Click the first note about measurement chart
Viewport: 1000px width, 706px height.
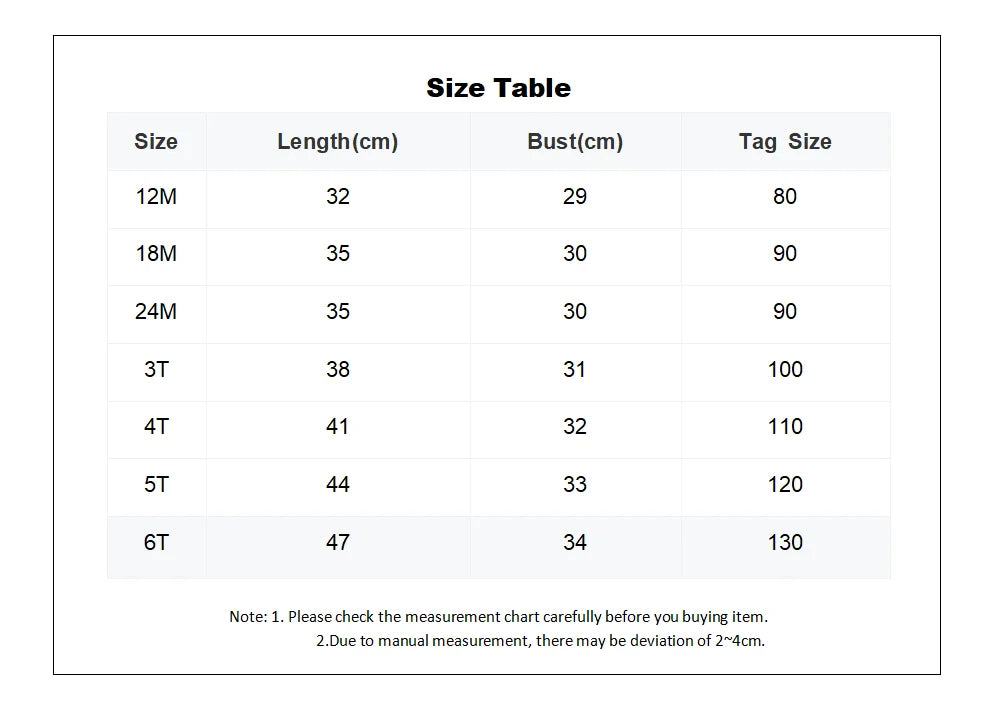pyautogui.click(x=499, y=617)
